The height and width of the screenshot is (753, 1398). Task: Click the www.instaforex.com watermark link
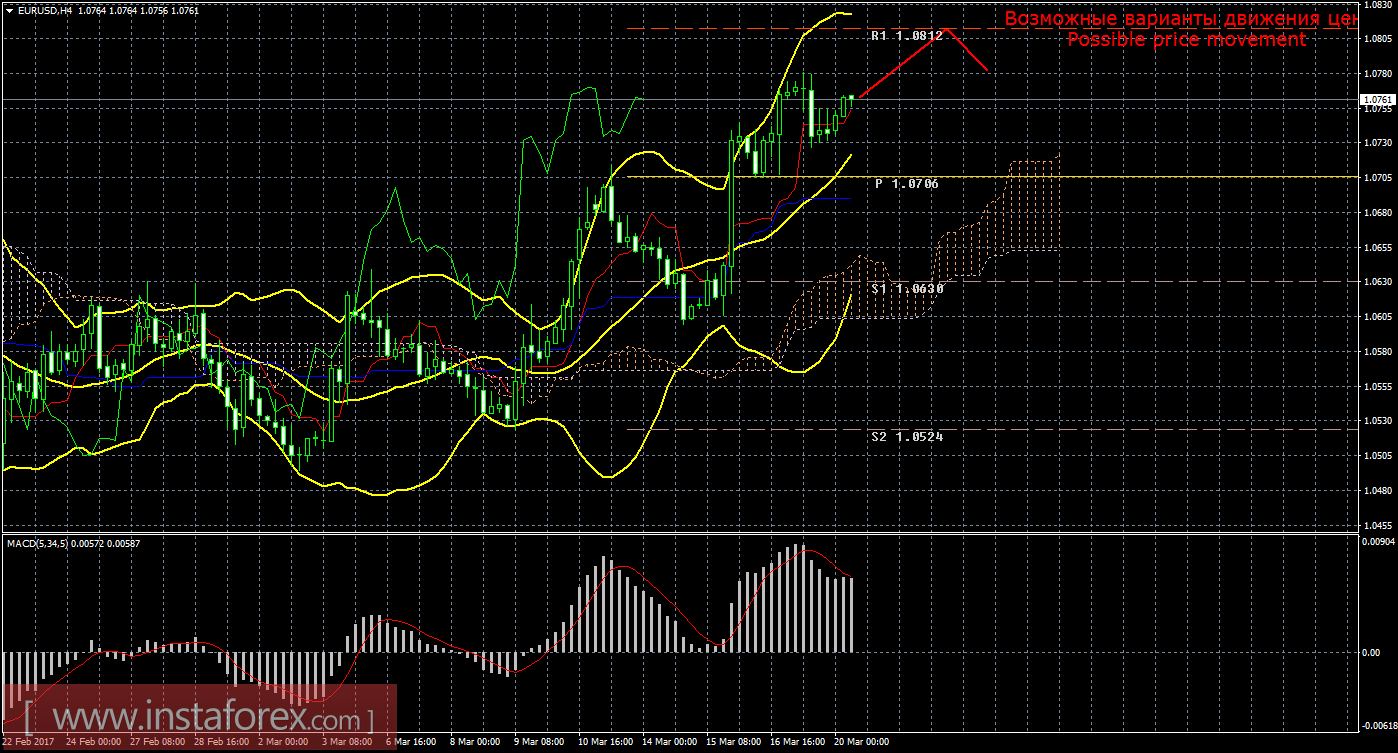pos(200,718)
